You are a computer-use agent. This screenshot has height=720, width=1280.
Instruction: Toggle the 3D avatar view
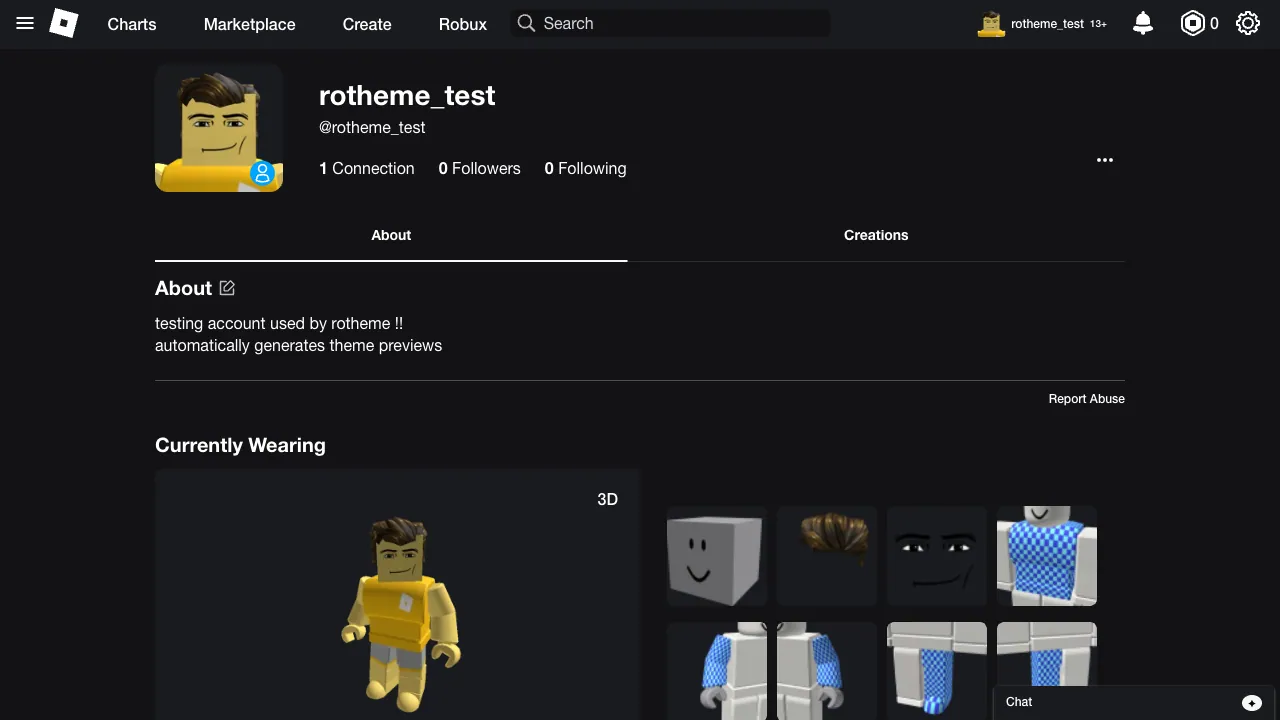607,499
